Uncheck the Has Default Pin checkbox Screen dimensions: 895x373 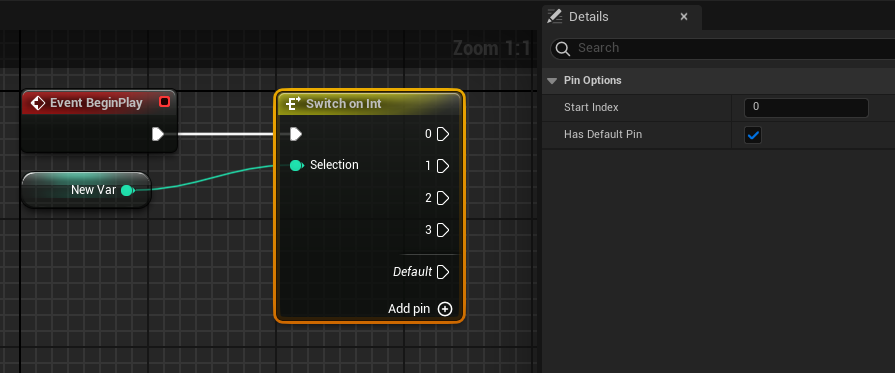tap(753, 135)
